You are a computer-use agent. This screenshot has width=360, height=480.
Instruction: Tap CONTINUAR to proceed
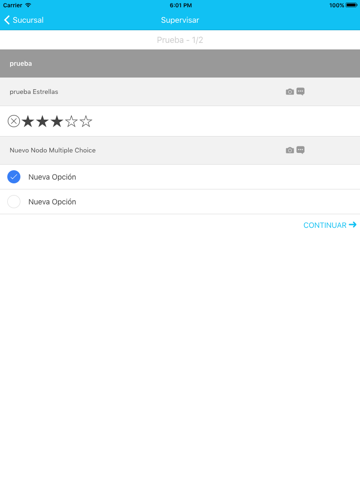330,225
